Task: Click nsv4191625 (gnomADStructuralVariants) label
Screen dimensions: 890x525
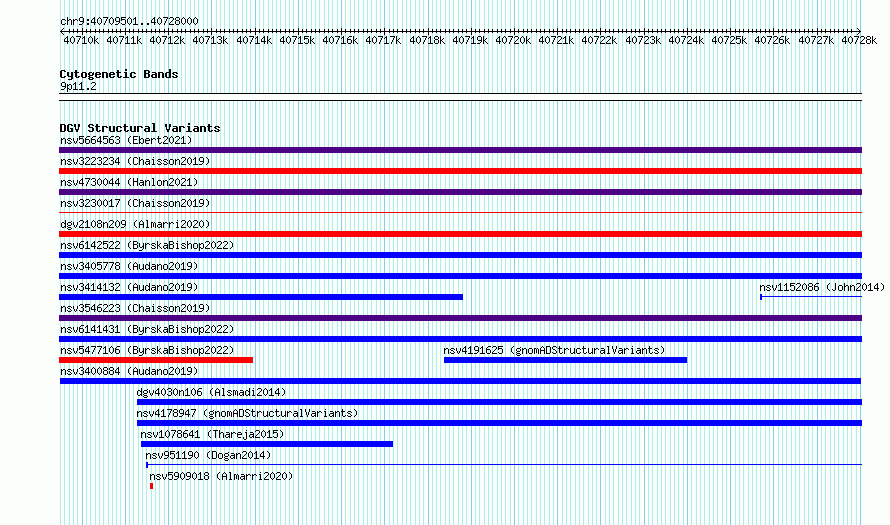Action: click(x=554, y=350)
